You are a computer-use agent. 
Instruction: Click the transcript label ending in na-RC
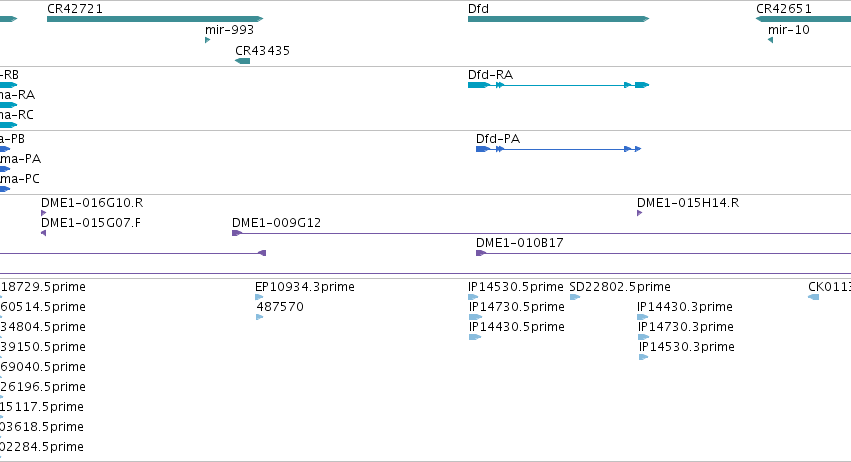point(17,115)
